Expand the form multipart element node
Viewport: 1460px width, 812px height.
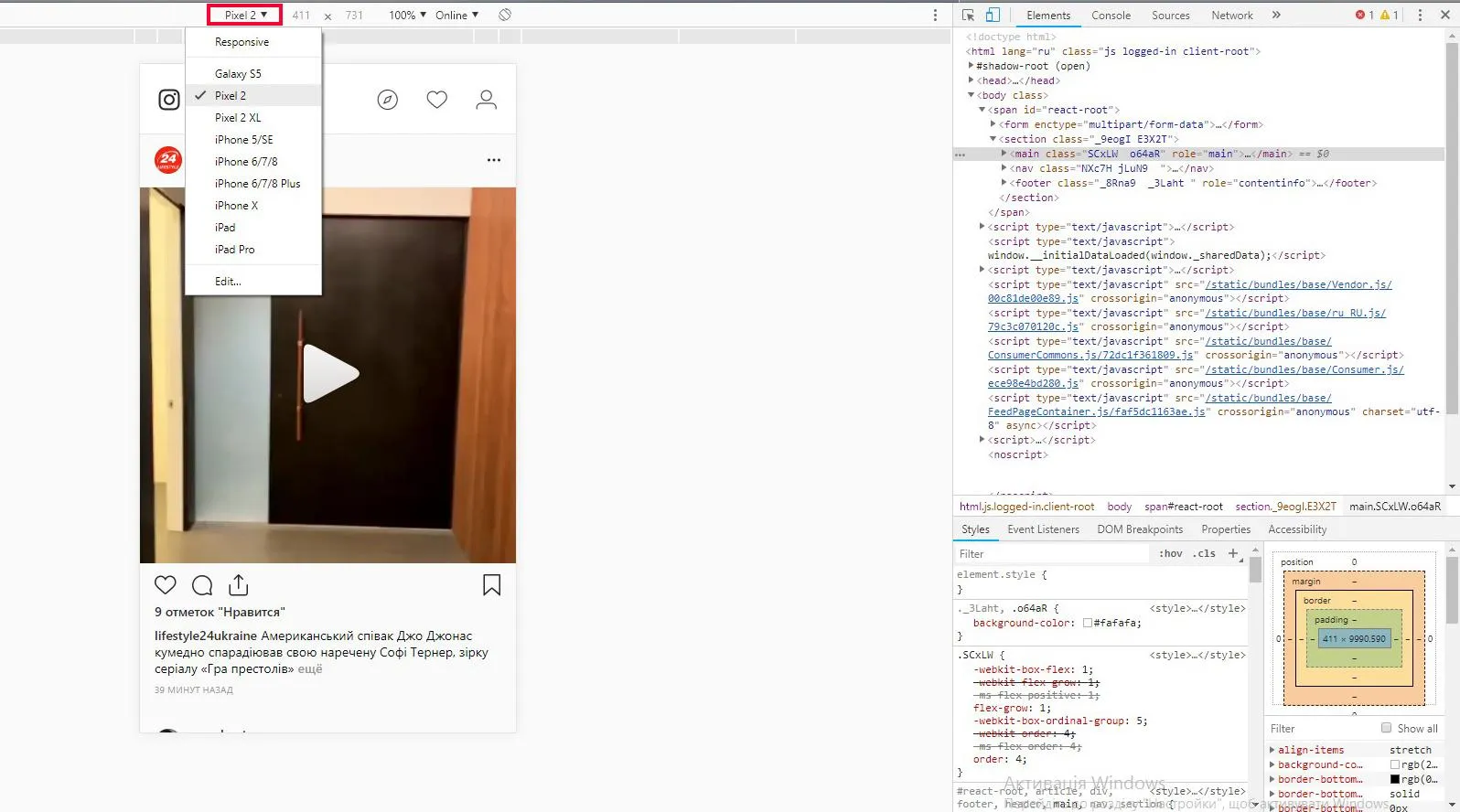click(993, 124)
